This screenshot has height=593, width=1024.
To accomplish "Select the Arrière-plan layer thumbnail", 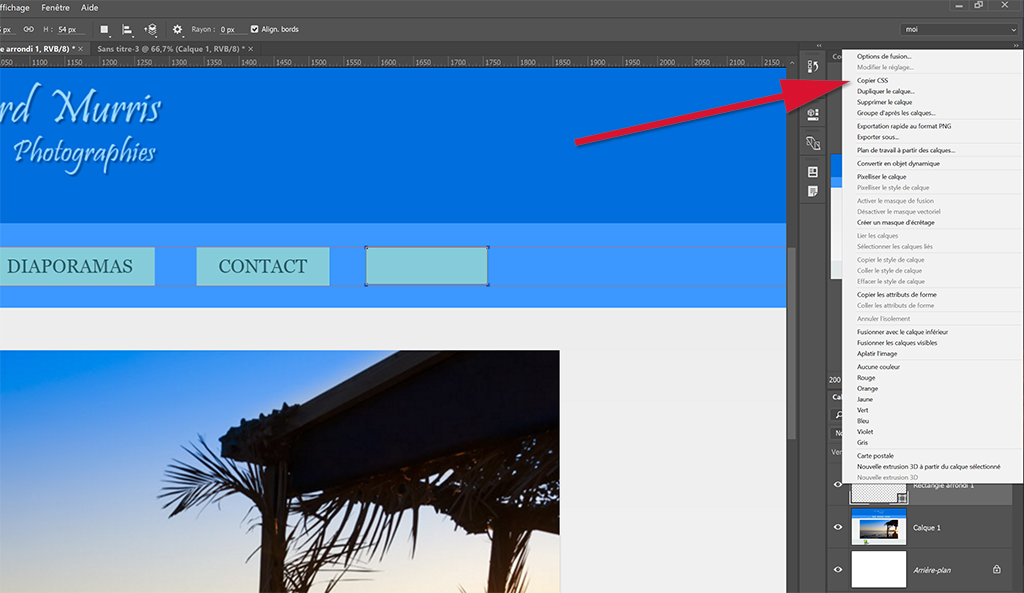I will tap(878, 569).
